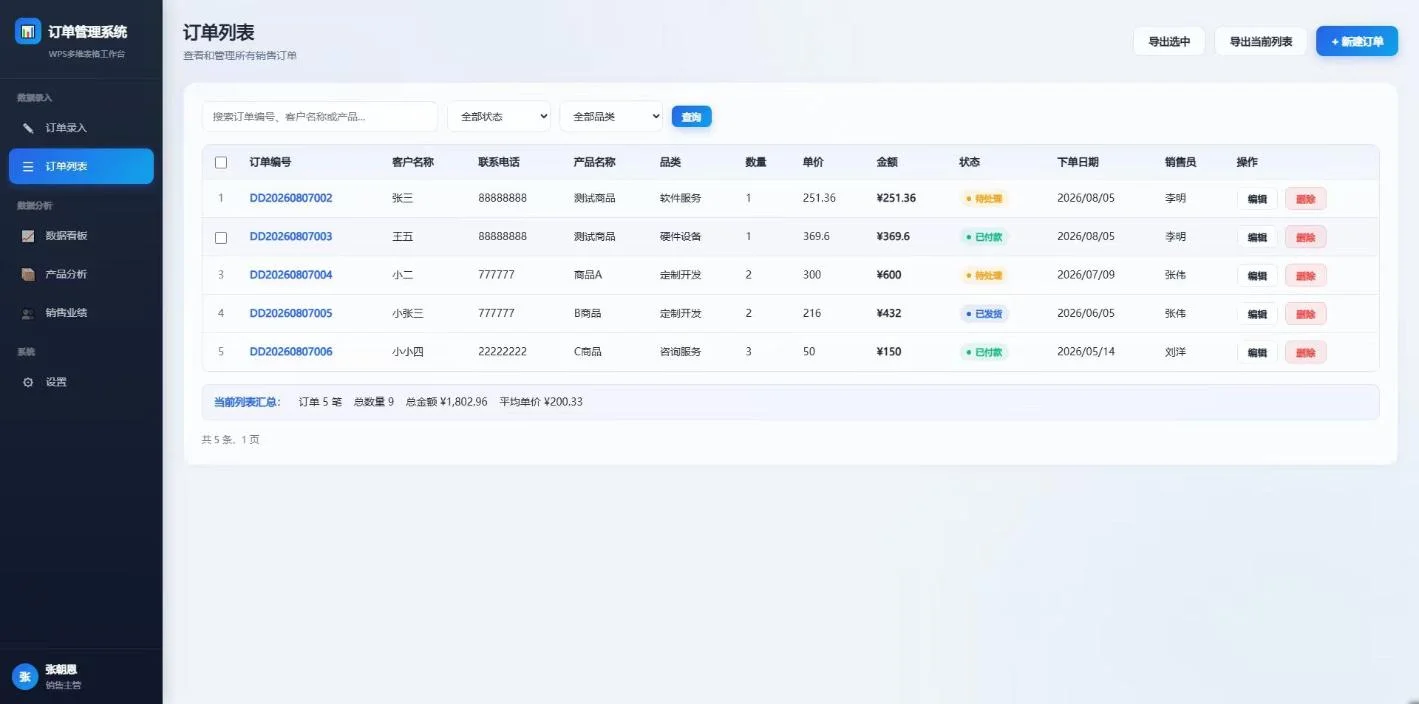Click the order system logo icon
The height and width of the screenshot is (704, 1419).
28,31
